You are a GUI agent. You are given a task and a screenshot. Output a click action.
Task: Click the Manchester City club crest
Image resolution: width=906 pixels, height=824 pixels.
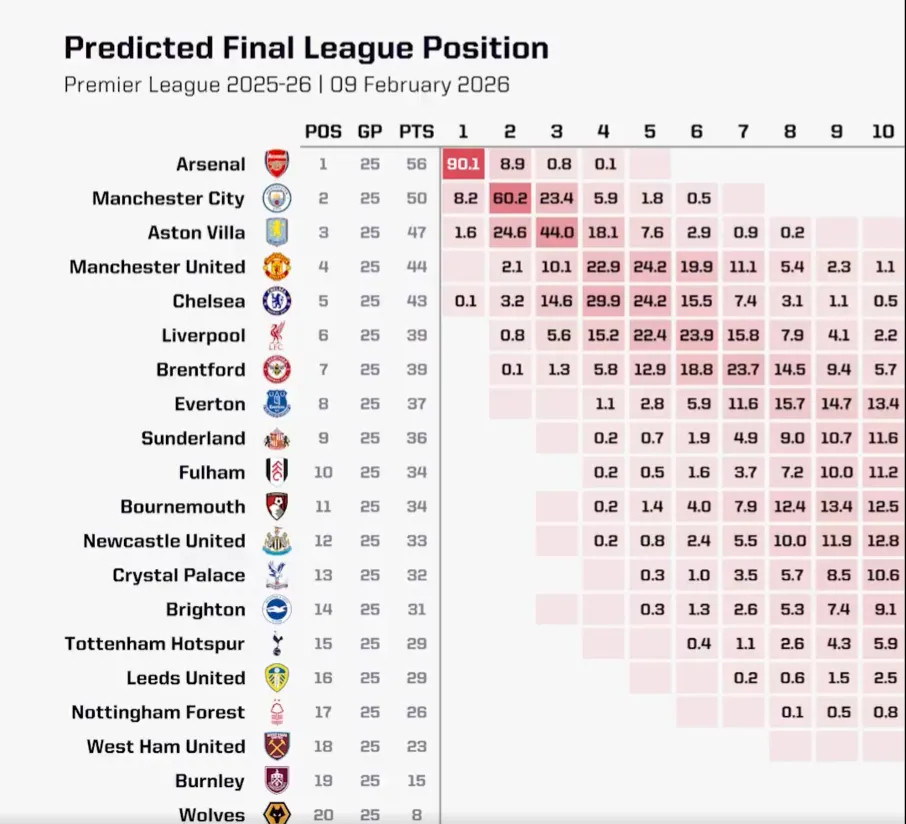coord(277,198)
